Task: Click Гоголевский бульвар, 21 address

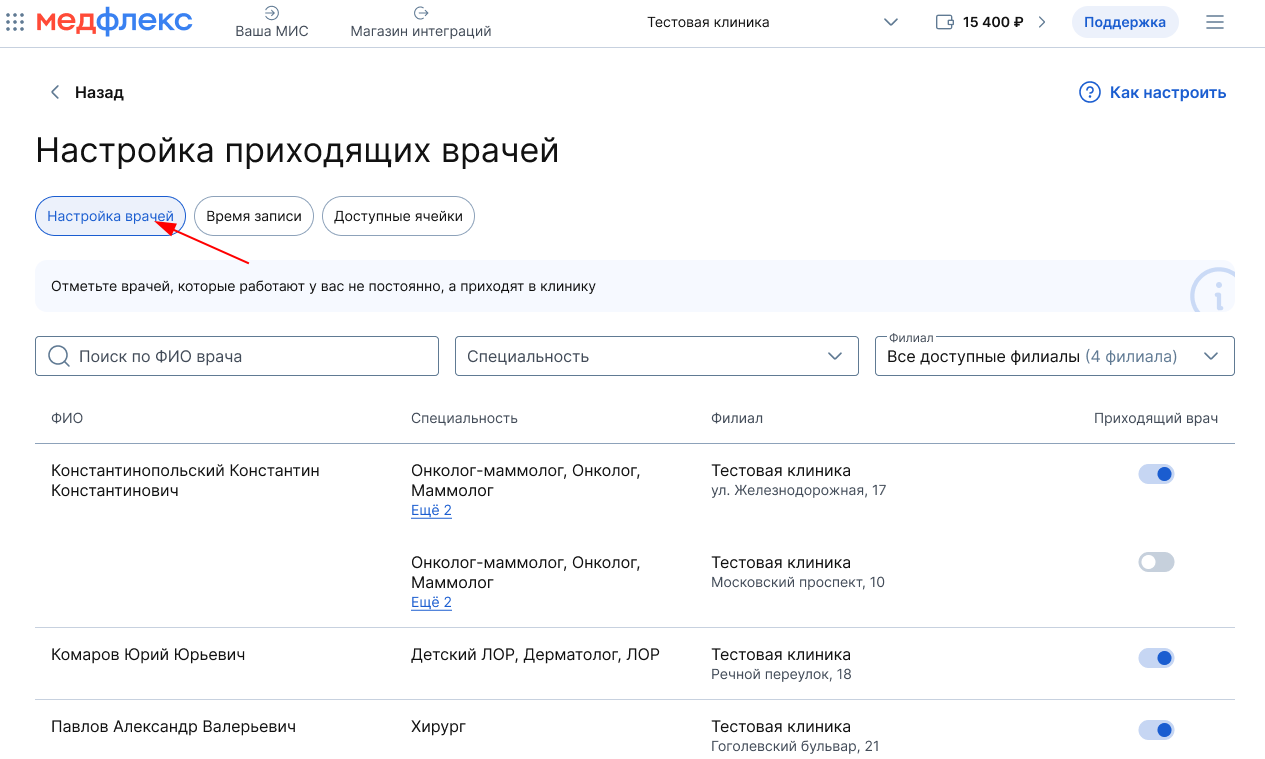Action: point(795,746)
